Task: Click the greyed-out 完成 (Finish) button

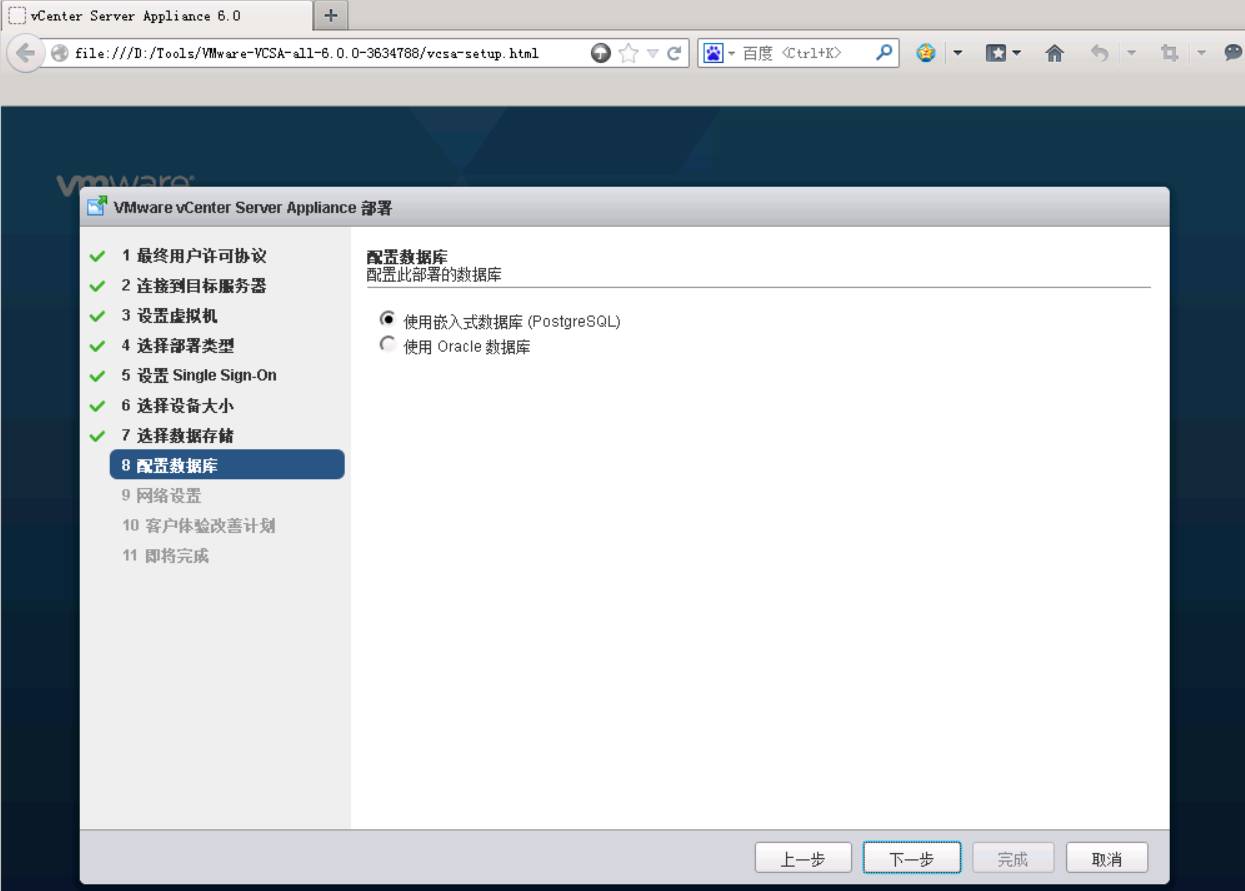Action: pyautogui.click(x=1012, y=857)
